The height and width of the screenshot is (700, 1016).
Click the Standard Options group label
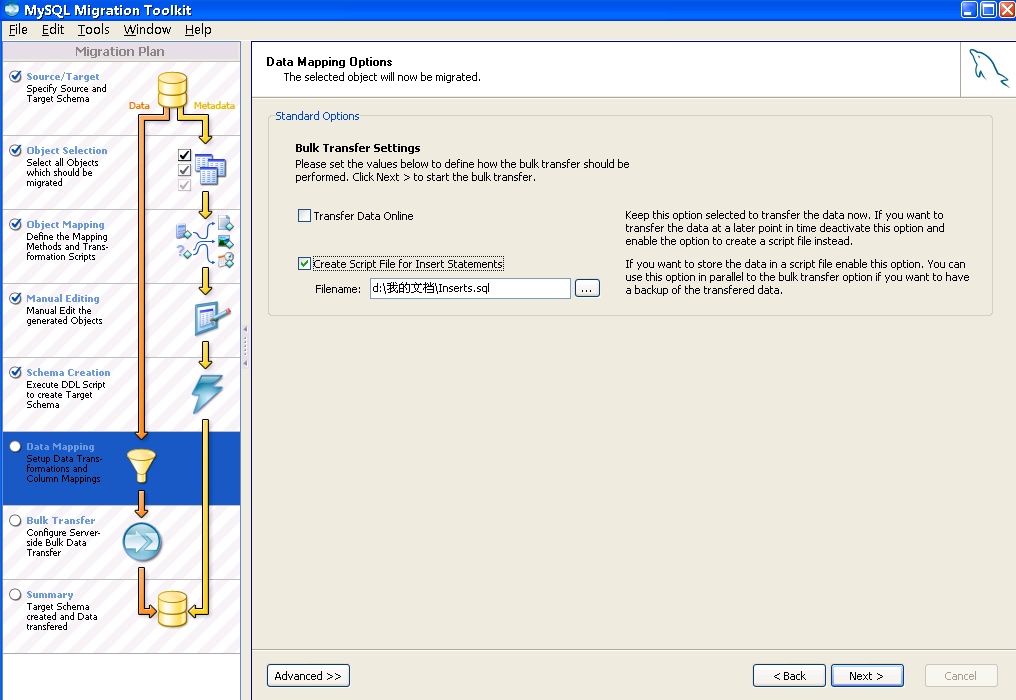(x=317, y=116)
